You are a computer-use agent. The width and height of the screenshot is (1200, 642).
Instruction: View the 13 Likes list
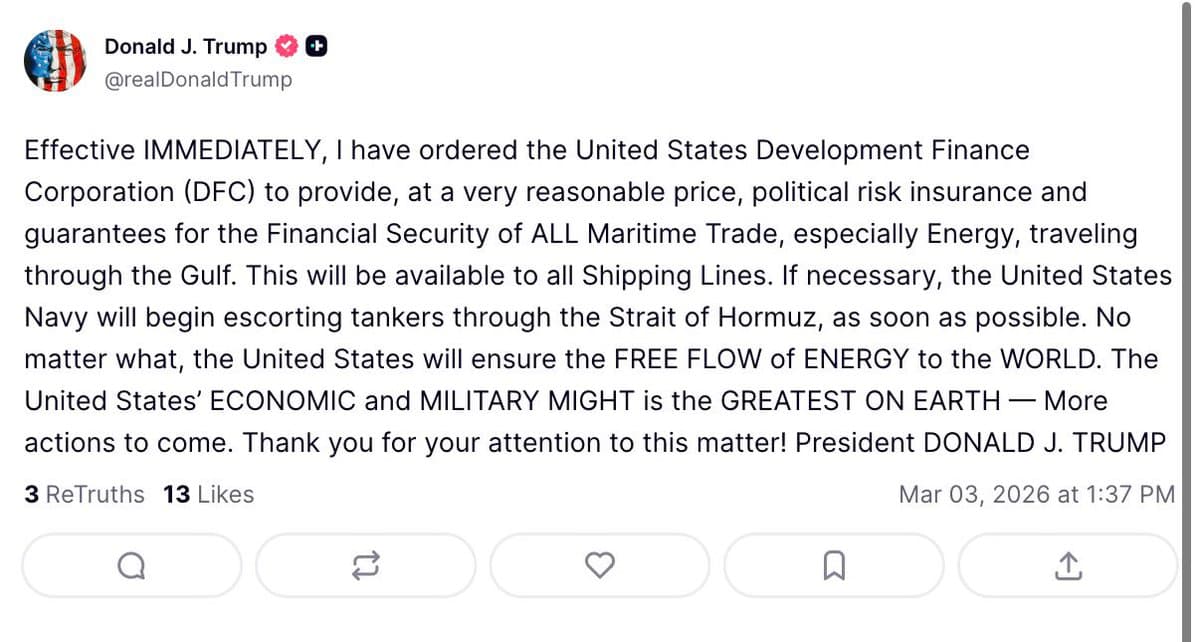point(207,494)
